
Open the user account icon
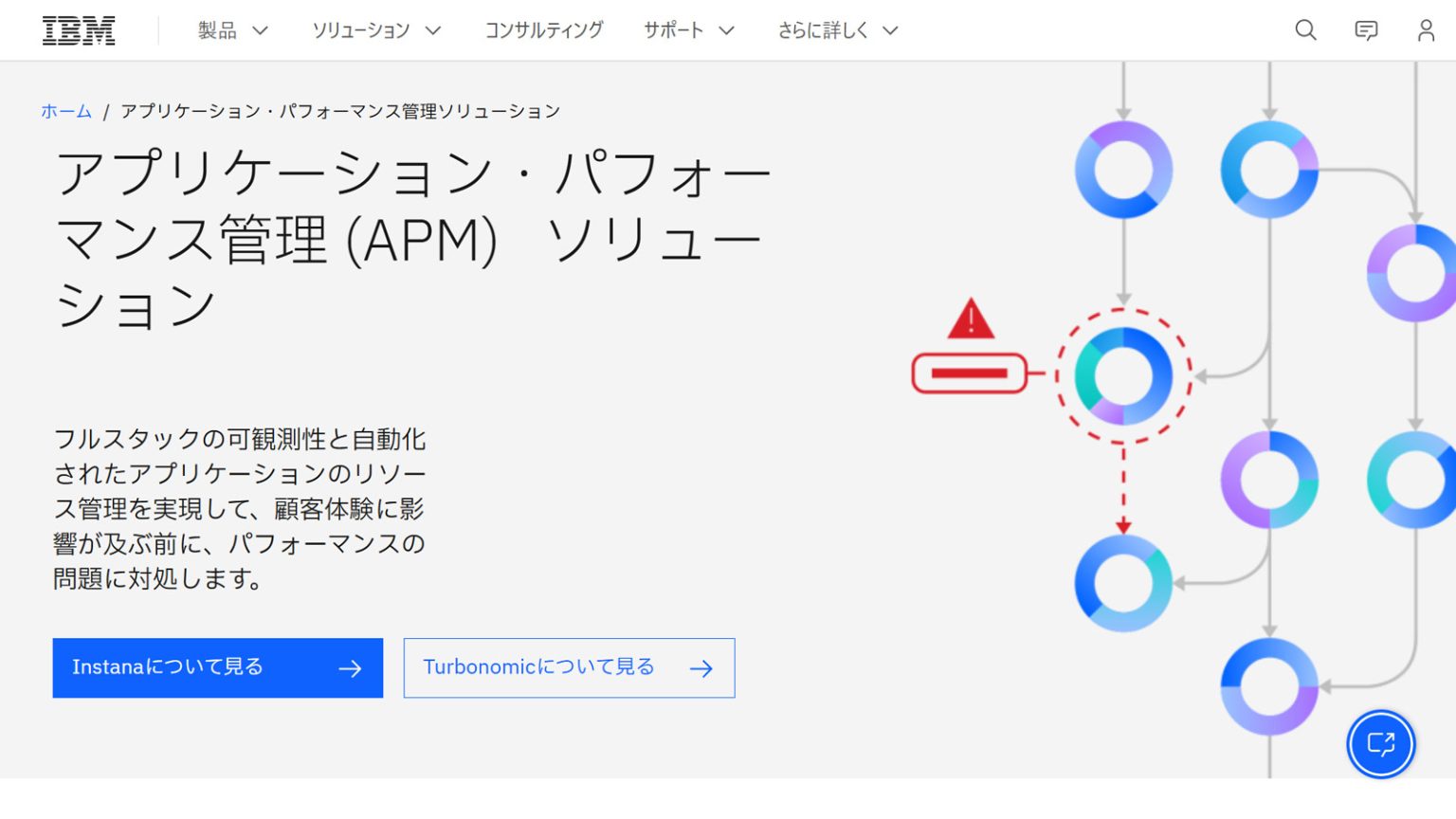(x=1426, y=29)
